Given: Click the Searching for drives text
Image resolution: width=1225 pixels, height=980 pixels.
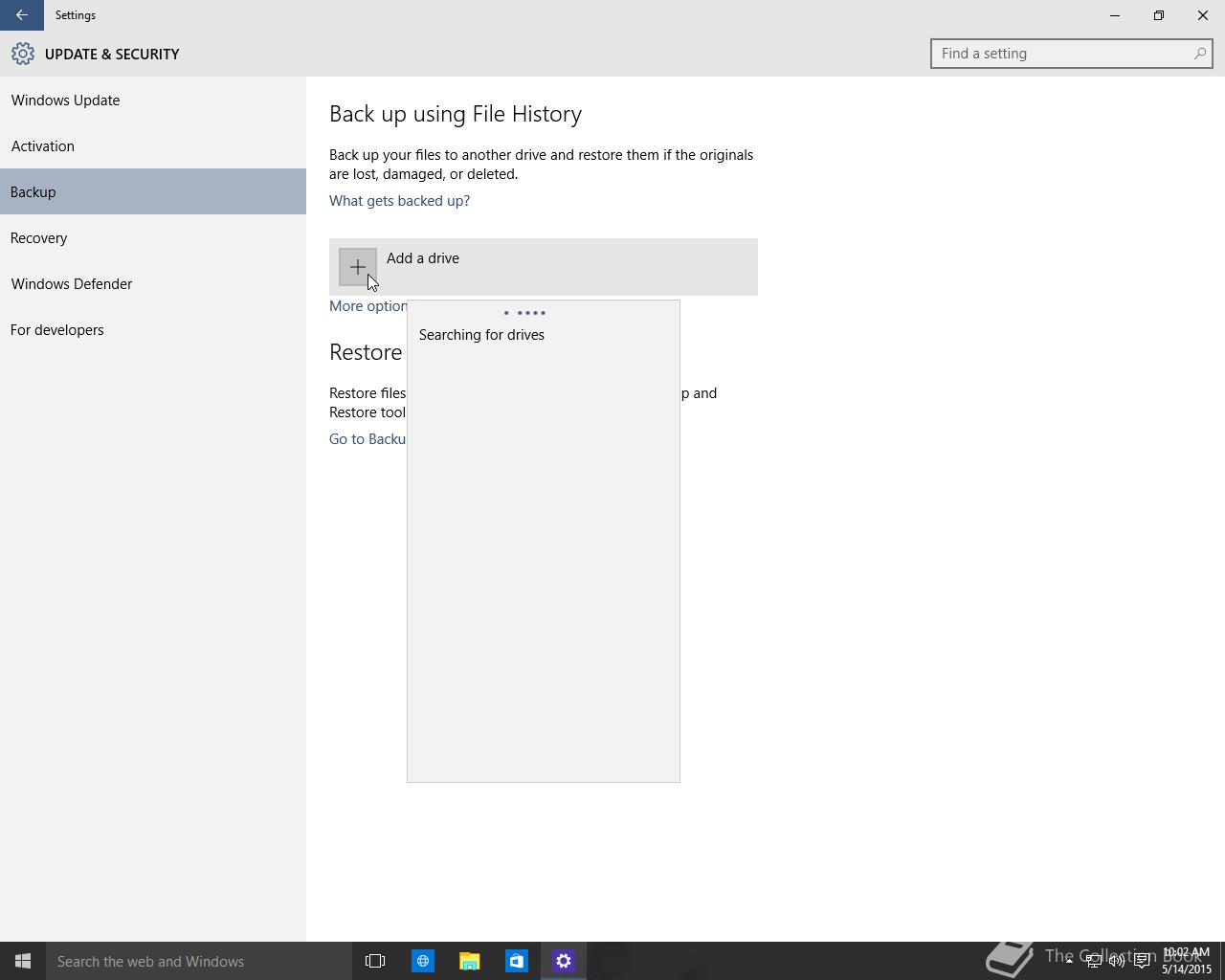Looking at the screenshot, I should point(481,335).
